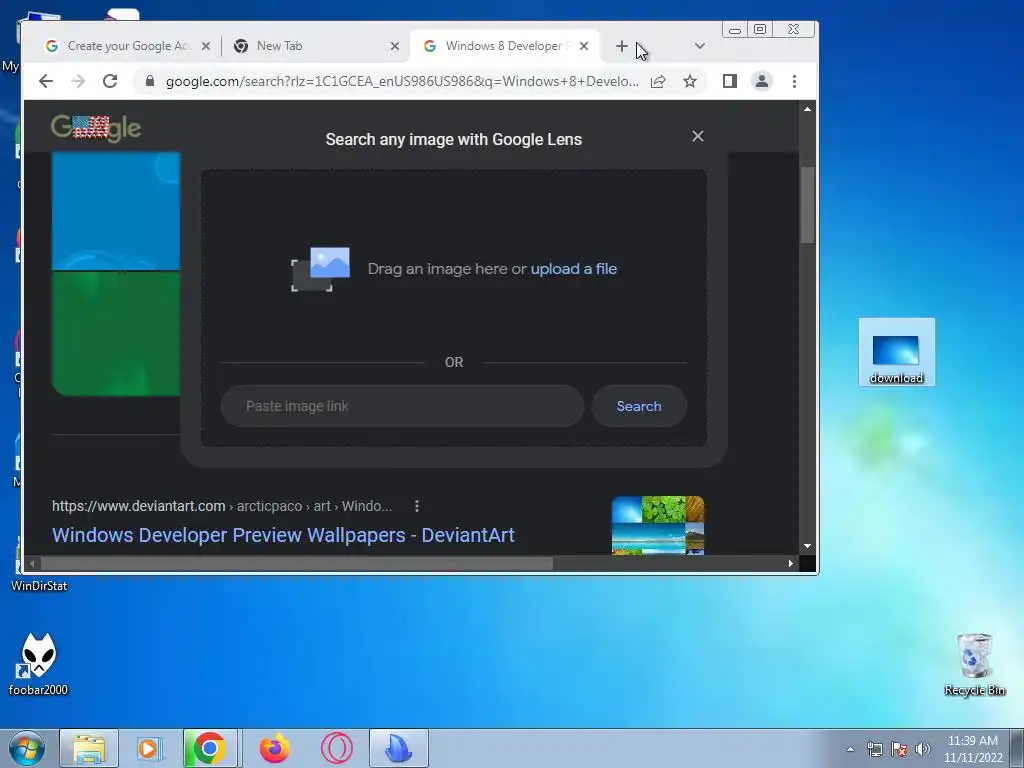This screenshot has height=768, width=1024.
Task: Click the DeviantArt result wallpaper thumbnail
Action: pyautogui.click(x=658, y=525)
